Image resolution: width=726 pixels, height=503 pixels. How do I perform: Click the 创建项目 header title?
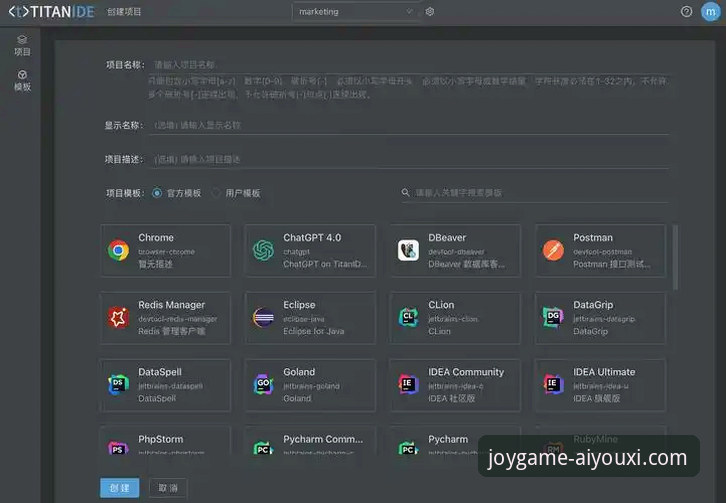coord(124,12)
